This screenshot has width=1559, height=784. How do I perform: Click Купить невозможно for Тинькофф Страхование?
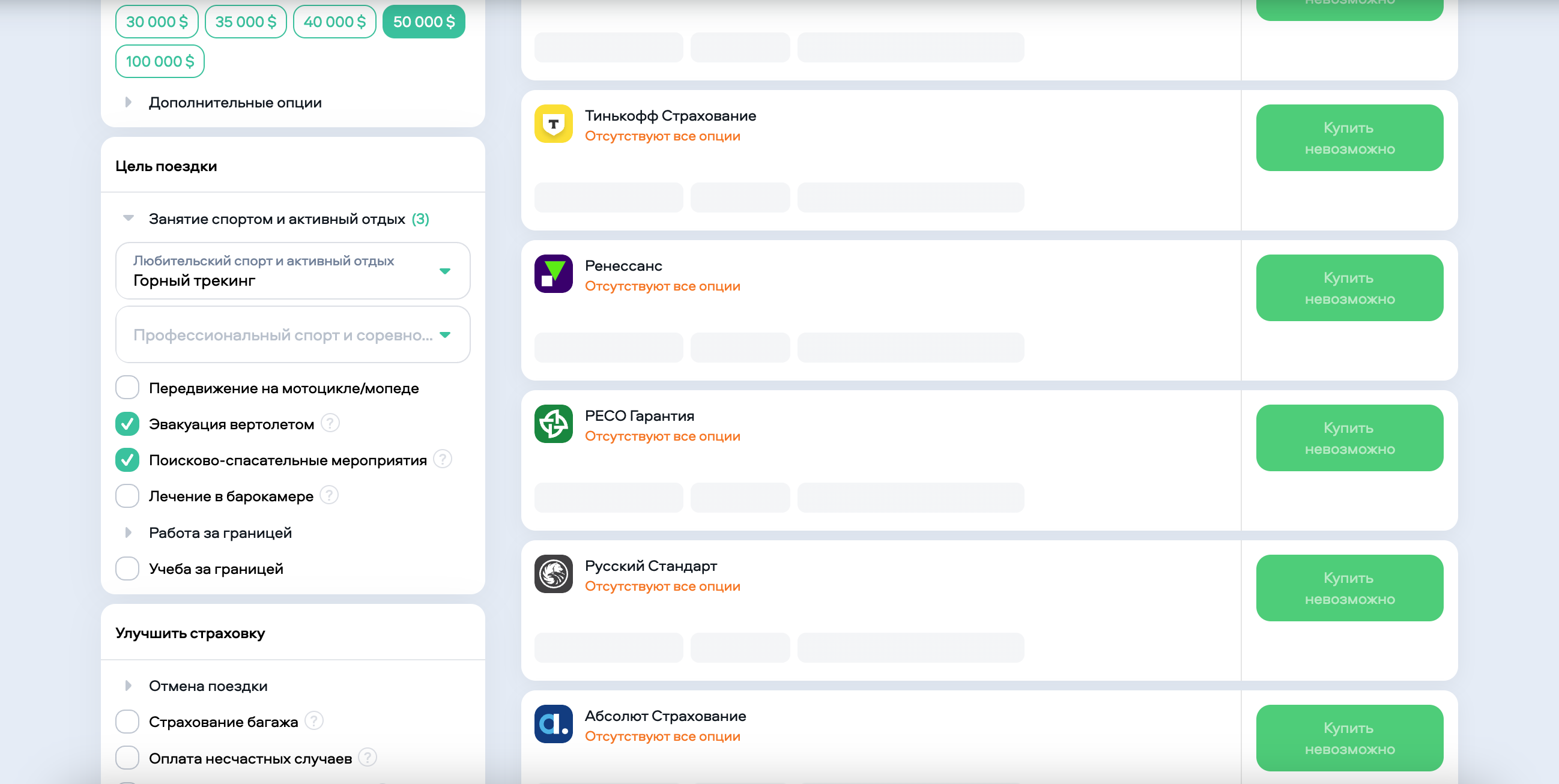(1349, 138)
